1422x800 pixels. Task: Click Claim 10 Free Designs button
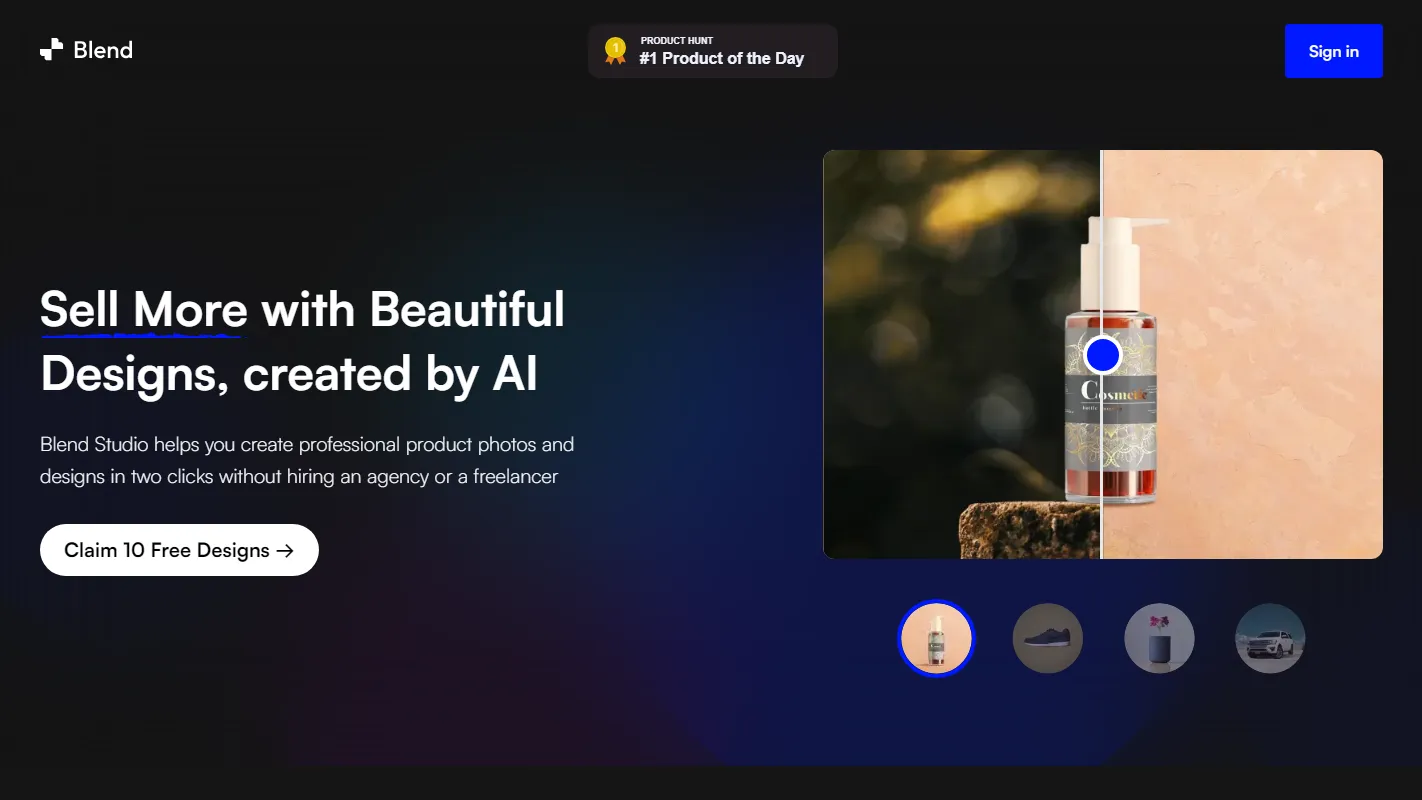(x=179, y=550)
